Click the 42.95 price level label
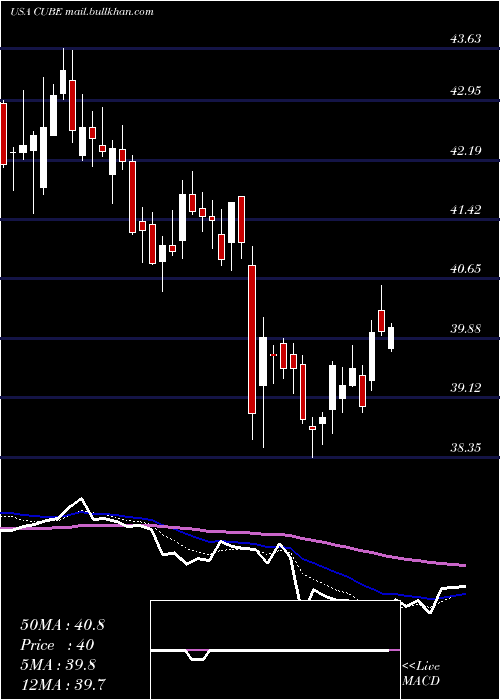Screen dimensions: 500x700 point(466,91)
